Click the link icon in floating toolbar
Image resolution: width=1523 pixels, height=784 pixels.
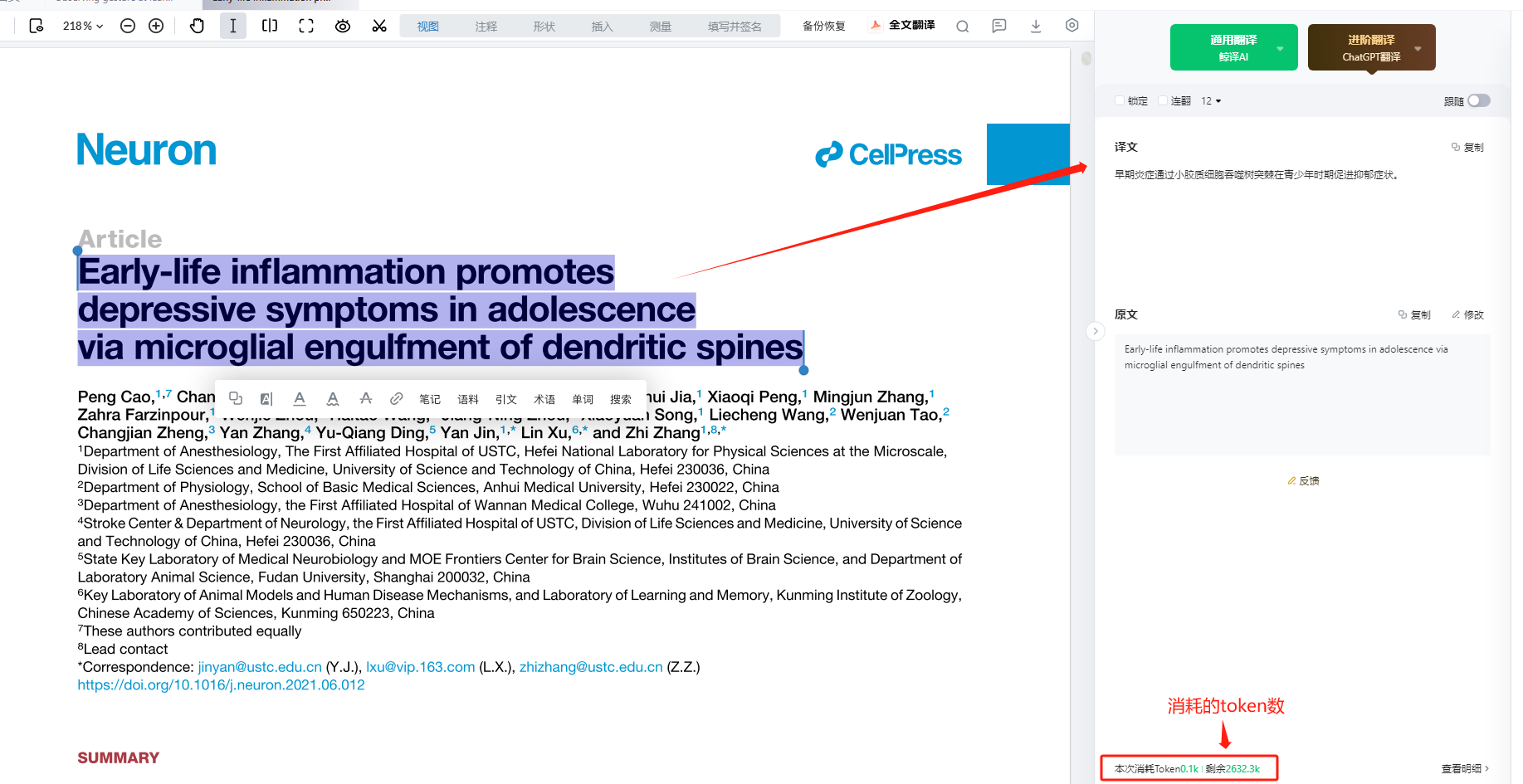[397, 399]
